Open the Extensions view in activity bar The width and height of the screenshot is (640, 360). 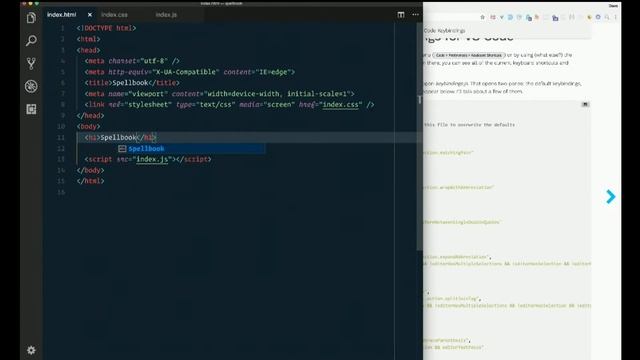(31, 109)
